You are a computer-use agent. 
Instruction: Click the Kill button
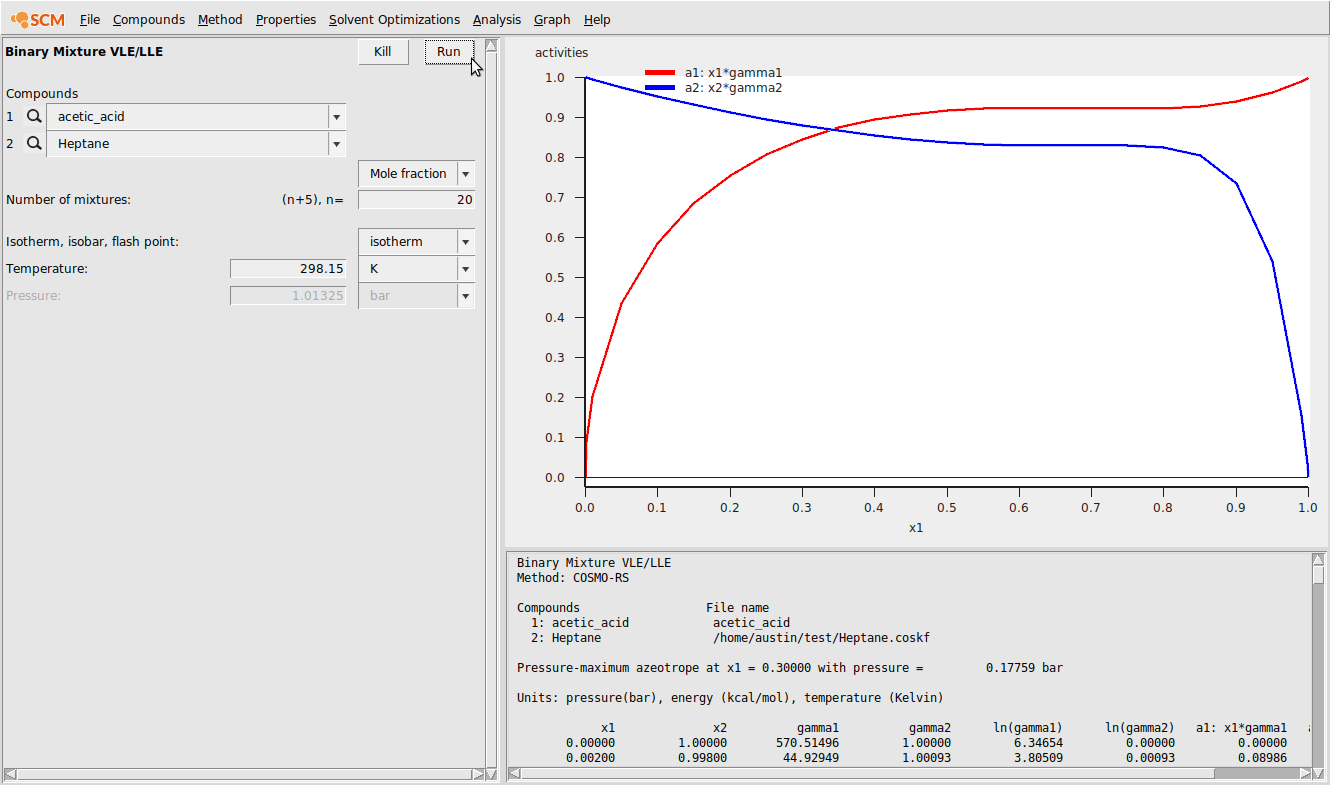coord(383,52)
